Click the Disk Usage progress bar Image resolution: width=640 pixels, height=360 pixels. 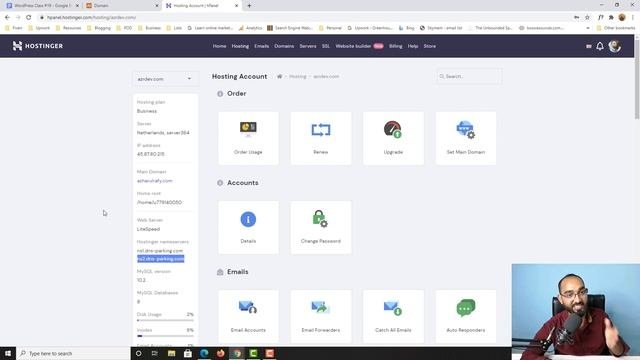(x=165, y=320)
